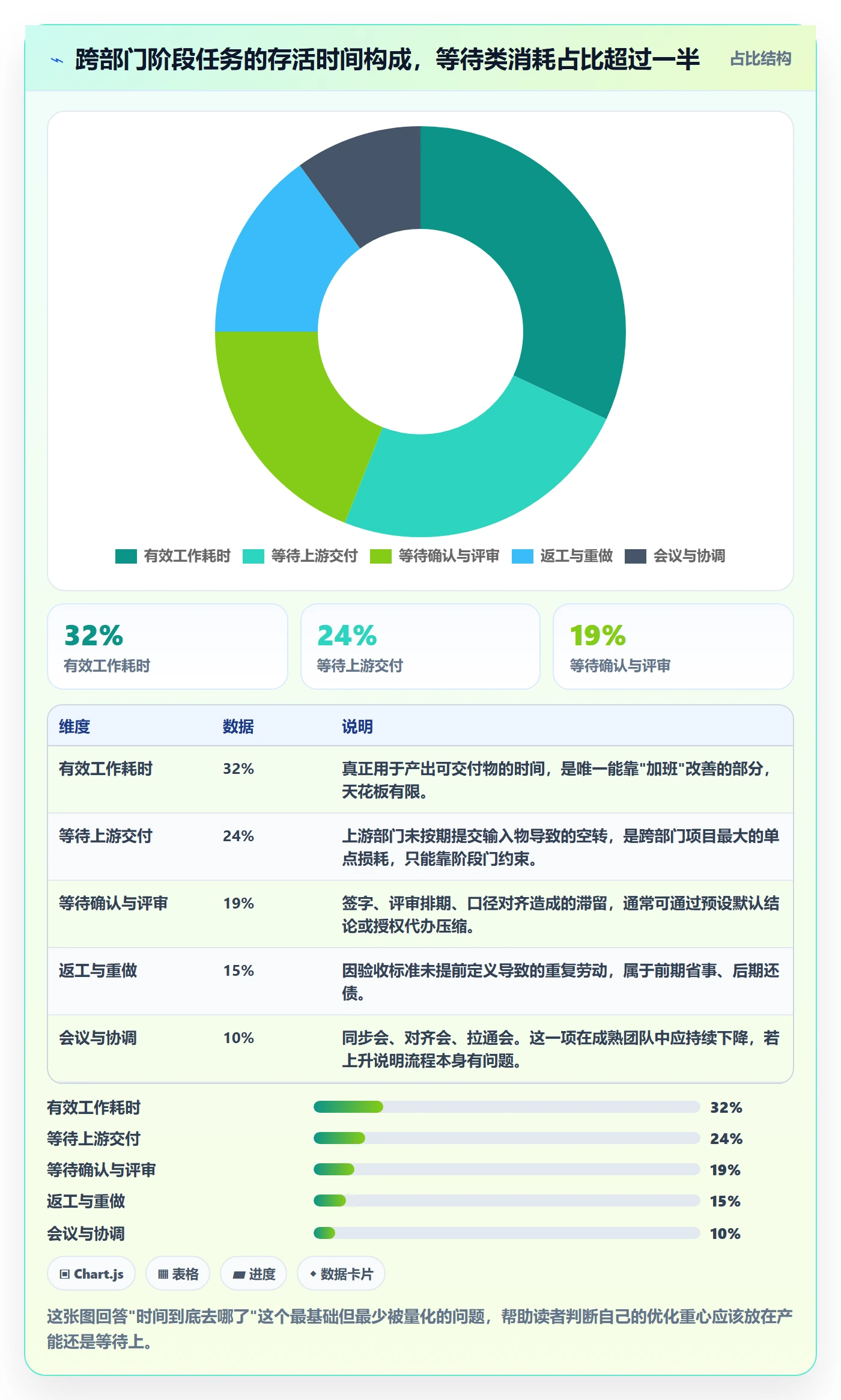Click the 说明 column header
The width and height of the screenshot is (841, 1400).
pos(357,726)
